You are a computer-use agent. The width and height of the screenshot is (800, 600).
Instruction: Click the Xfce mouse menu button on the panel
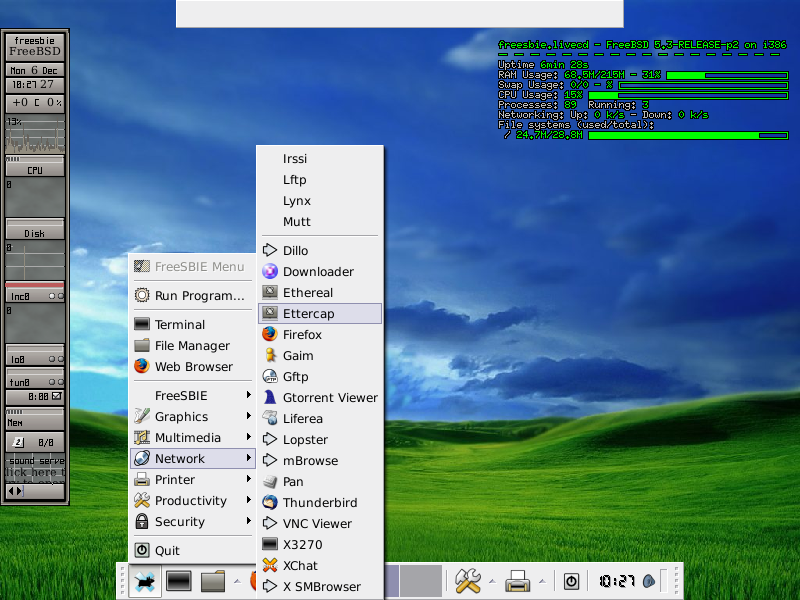144,581
